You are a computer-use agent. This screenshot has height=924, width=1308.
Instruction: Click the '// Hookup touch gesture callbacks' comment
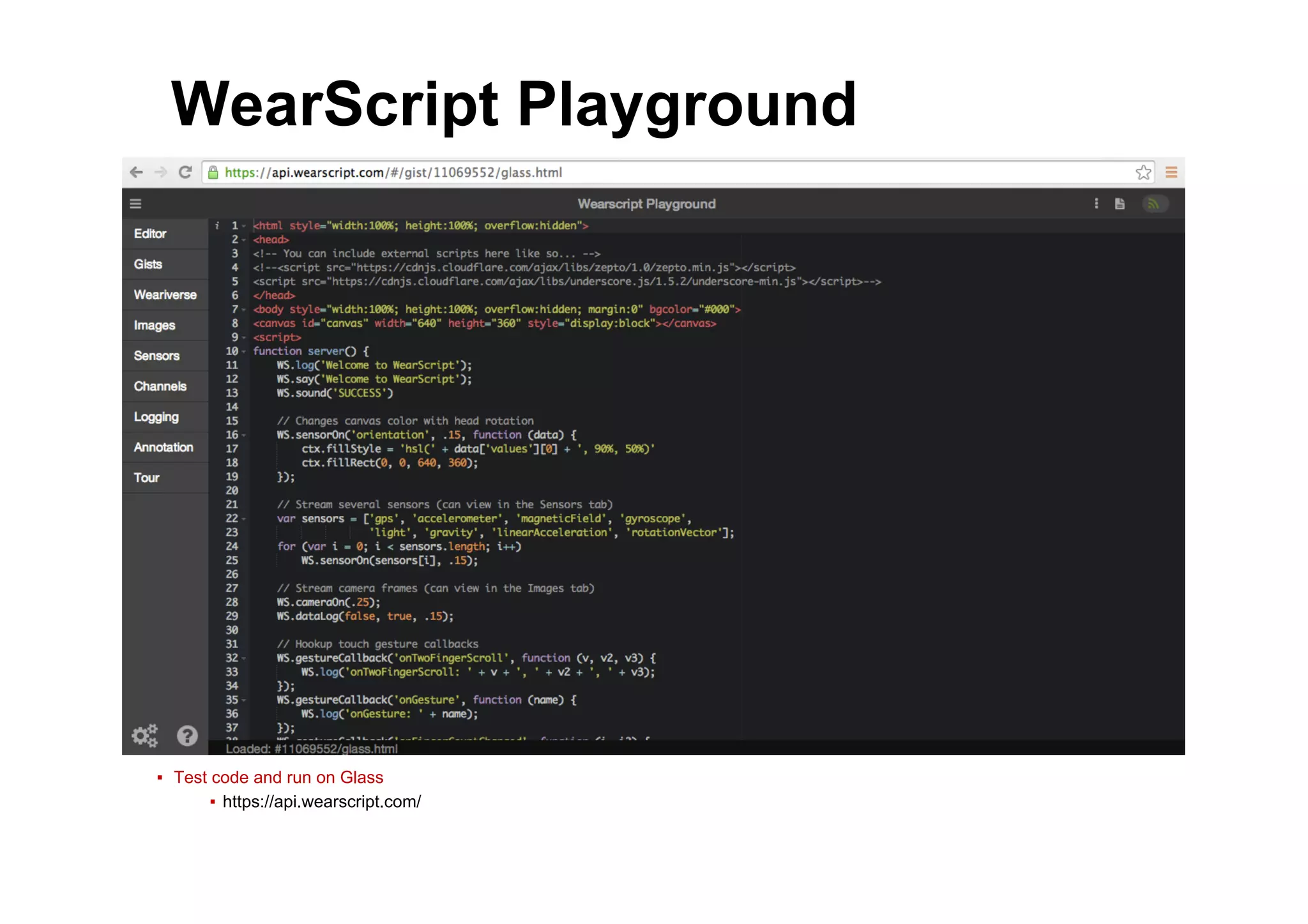coord(377,644)
